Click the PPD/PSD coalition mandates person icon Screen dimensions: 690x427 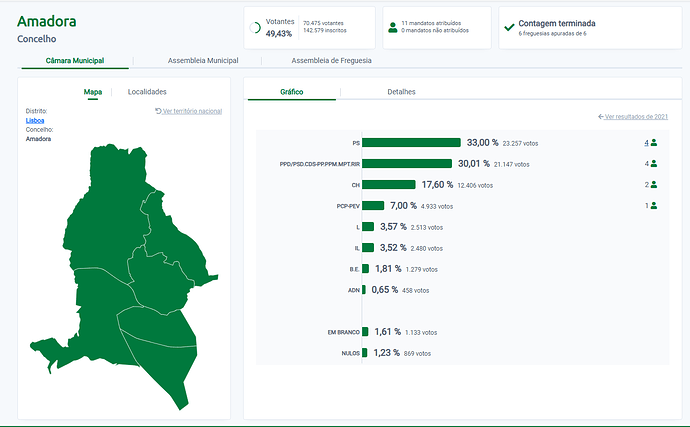pyautogui.click(x=654, y=164)
